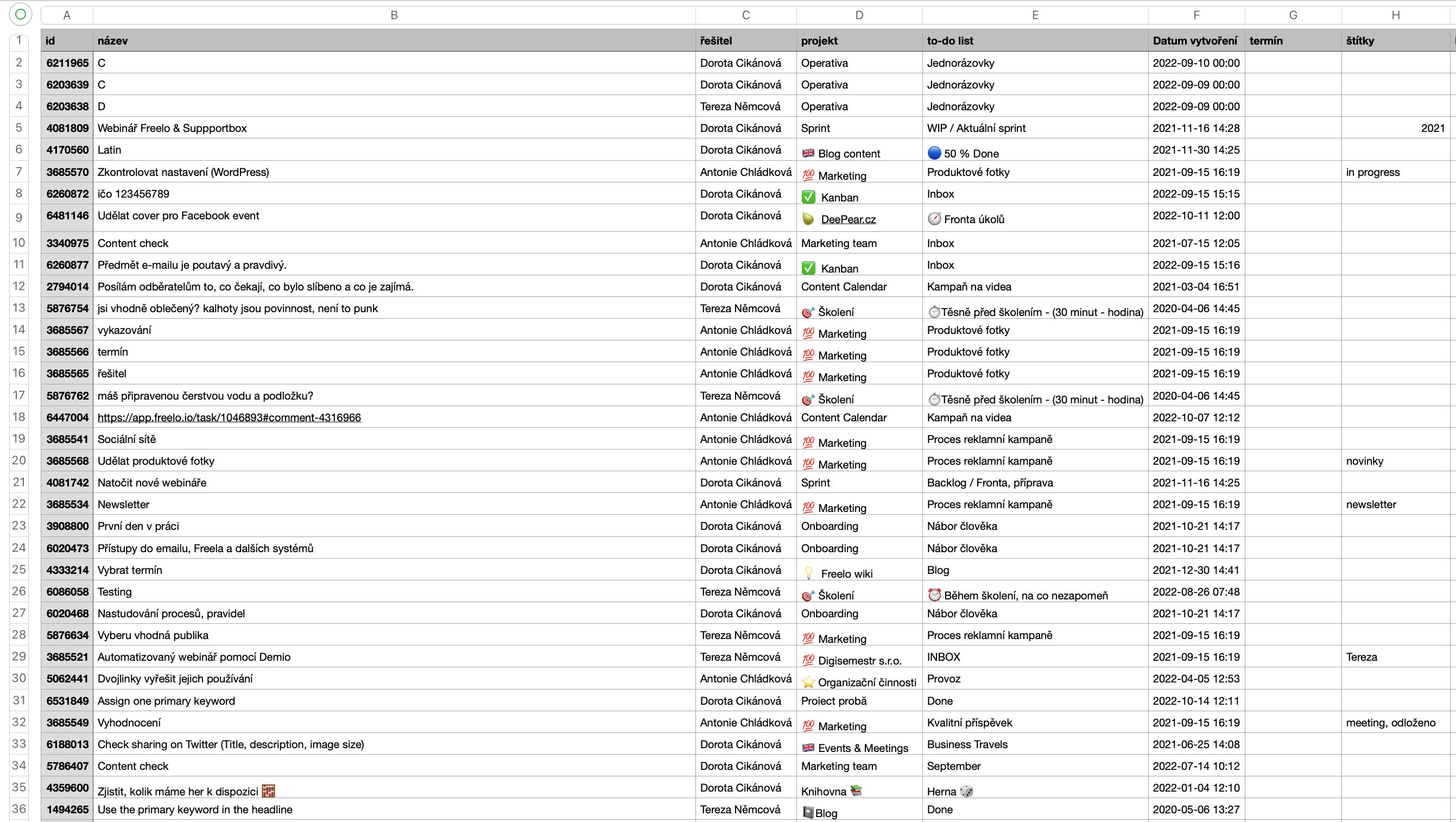Select cell 'Dvojlinky vyřešit jejich používání'
The height and width of the screenshot is (822, 1456).
point(394,679)
